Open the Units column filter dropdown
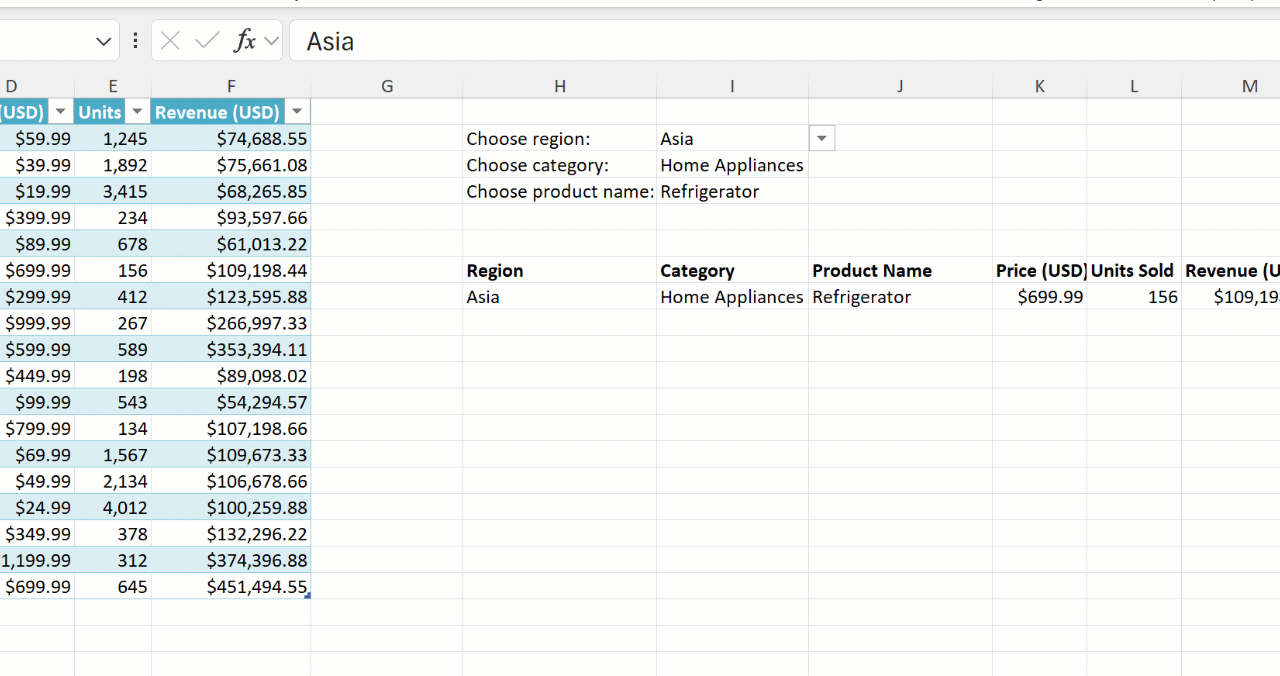 137,112
